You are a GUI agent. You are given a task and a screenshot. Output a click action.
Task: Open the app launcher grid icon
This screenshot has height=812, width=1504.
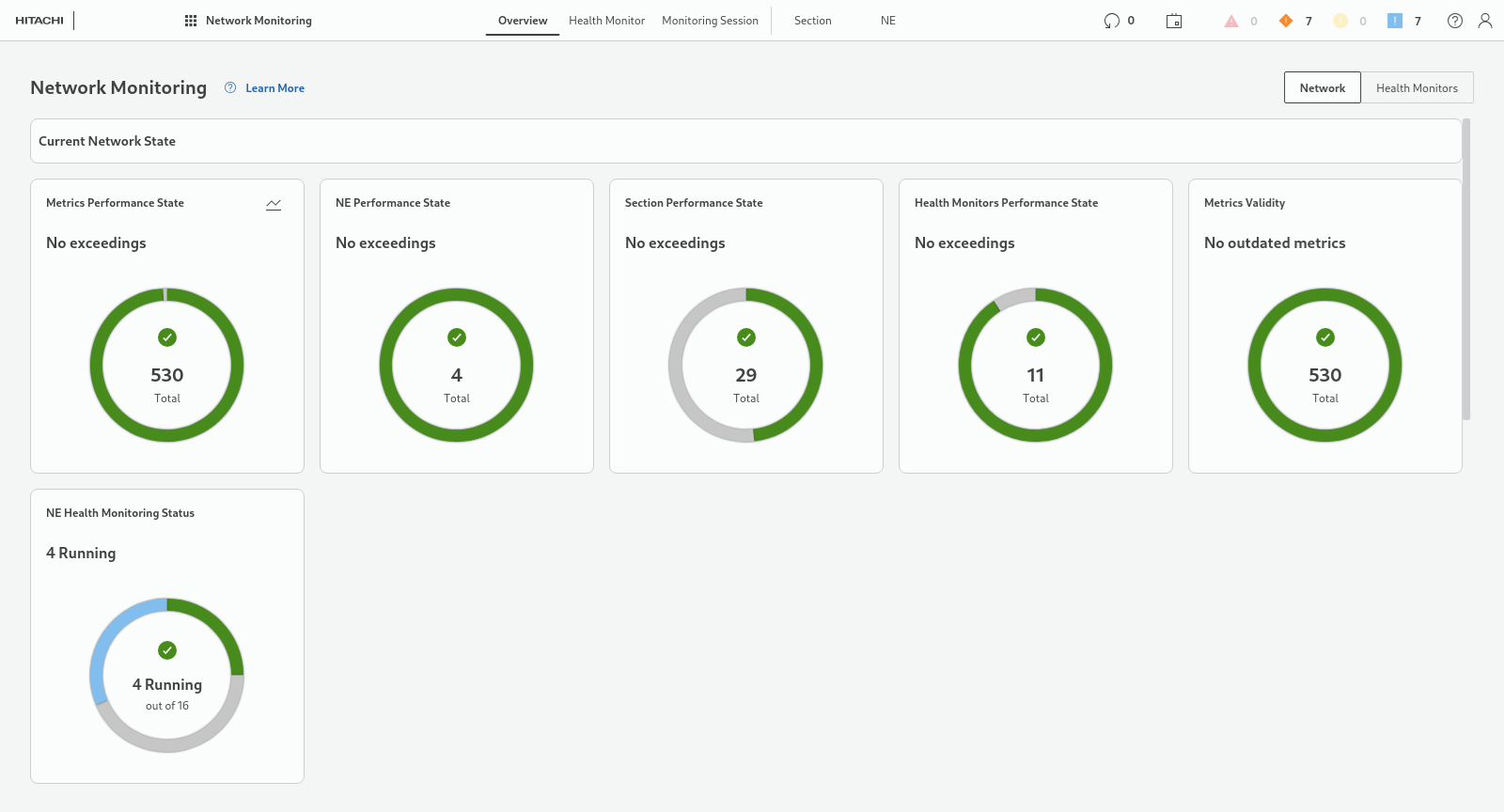tap(191, 21)
